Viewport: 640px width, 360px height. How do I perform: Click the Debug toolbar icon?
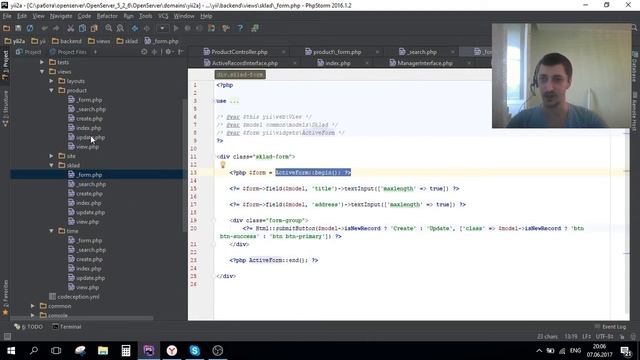click(188, 28)
